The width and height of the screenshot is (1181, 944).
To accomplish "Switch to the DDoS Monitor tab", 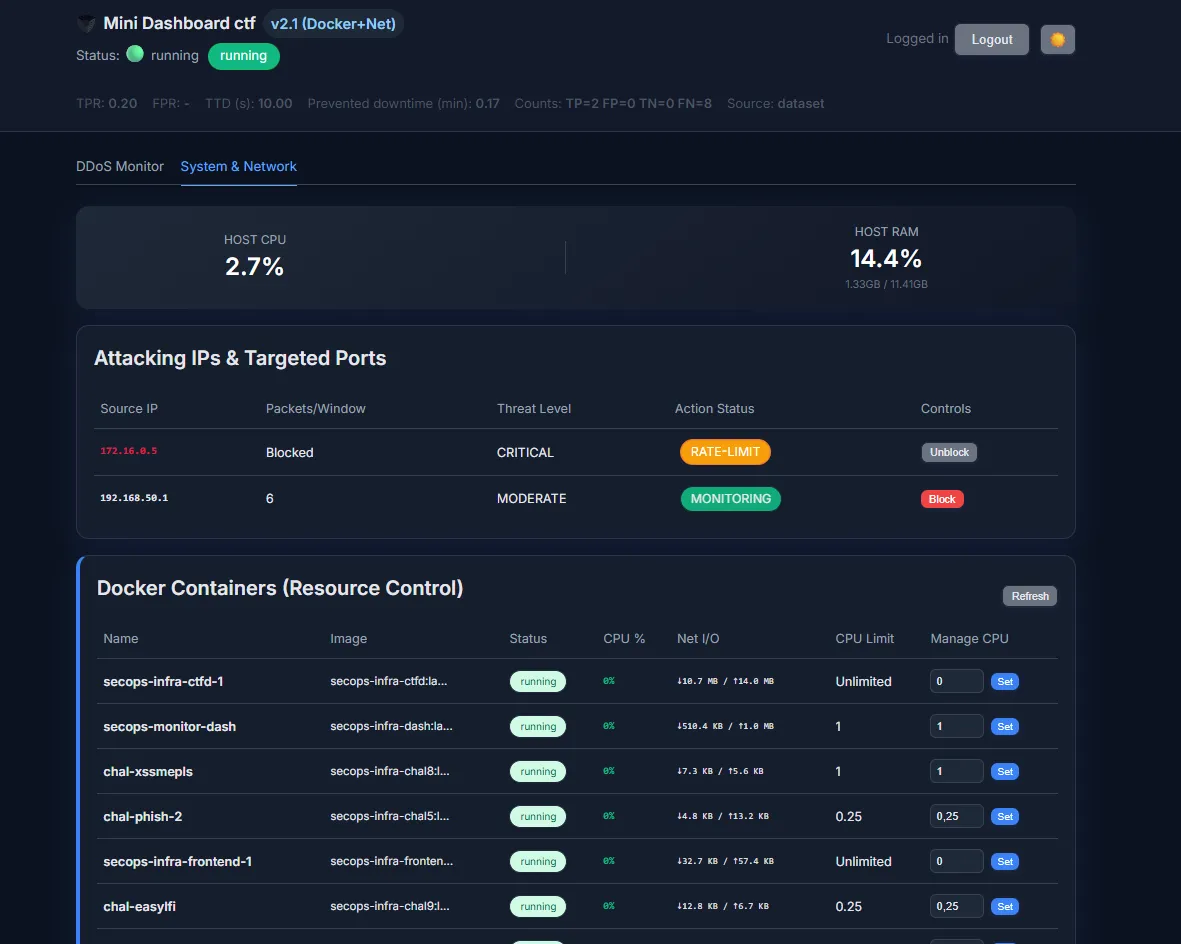I will pyautogui.click(x=120, y=166).
